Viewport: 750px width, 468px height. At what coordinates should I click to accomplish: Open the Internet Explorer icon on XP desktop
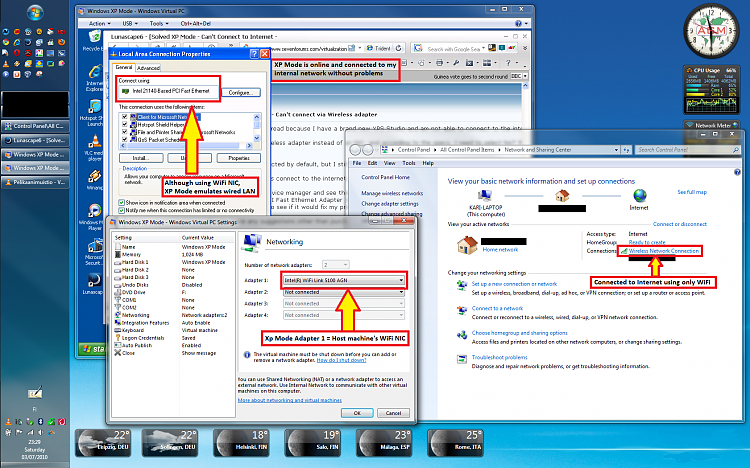pos(95,72)
